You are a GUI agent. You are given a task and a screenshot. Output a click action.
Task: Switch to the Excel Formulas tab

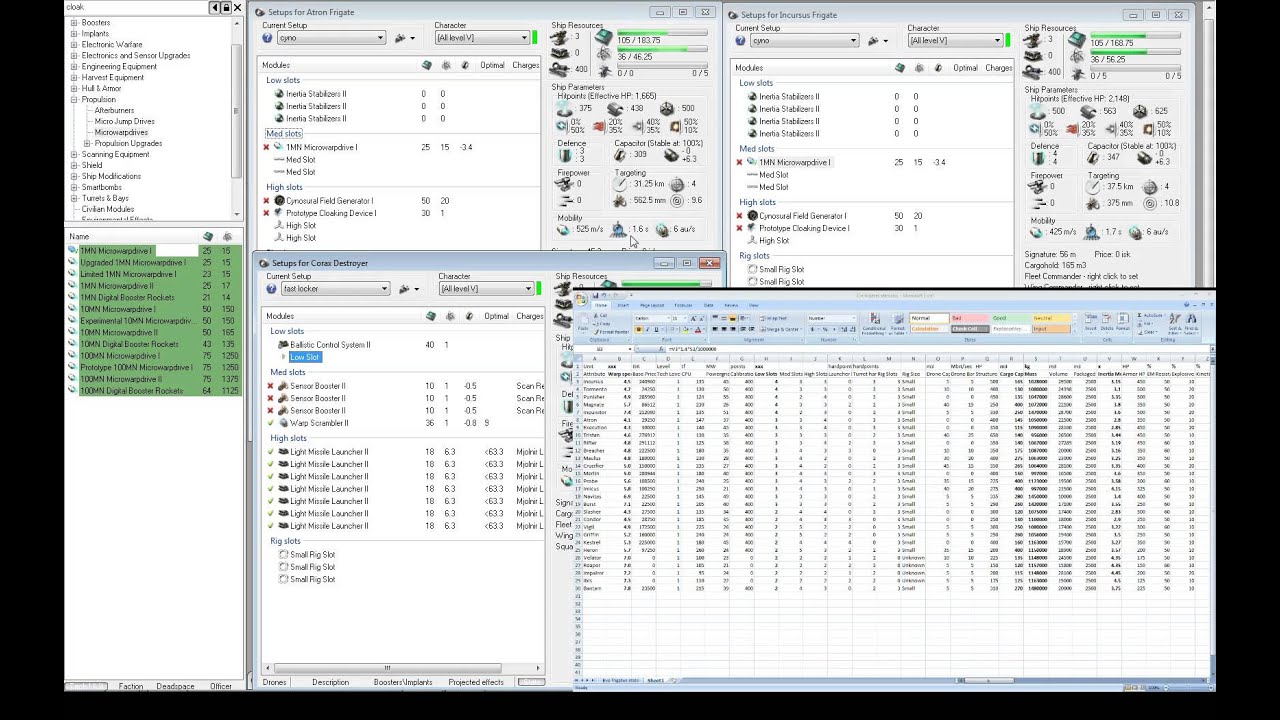tap(681, 305)
